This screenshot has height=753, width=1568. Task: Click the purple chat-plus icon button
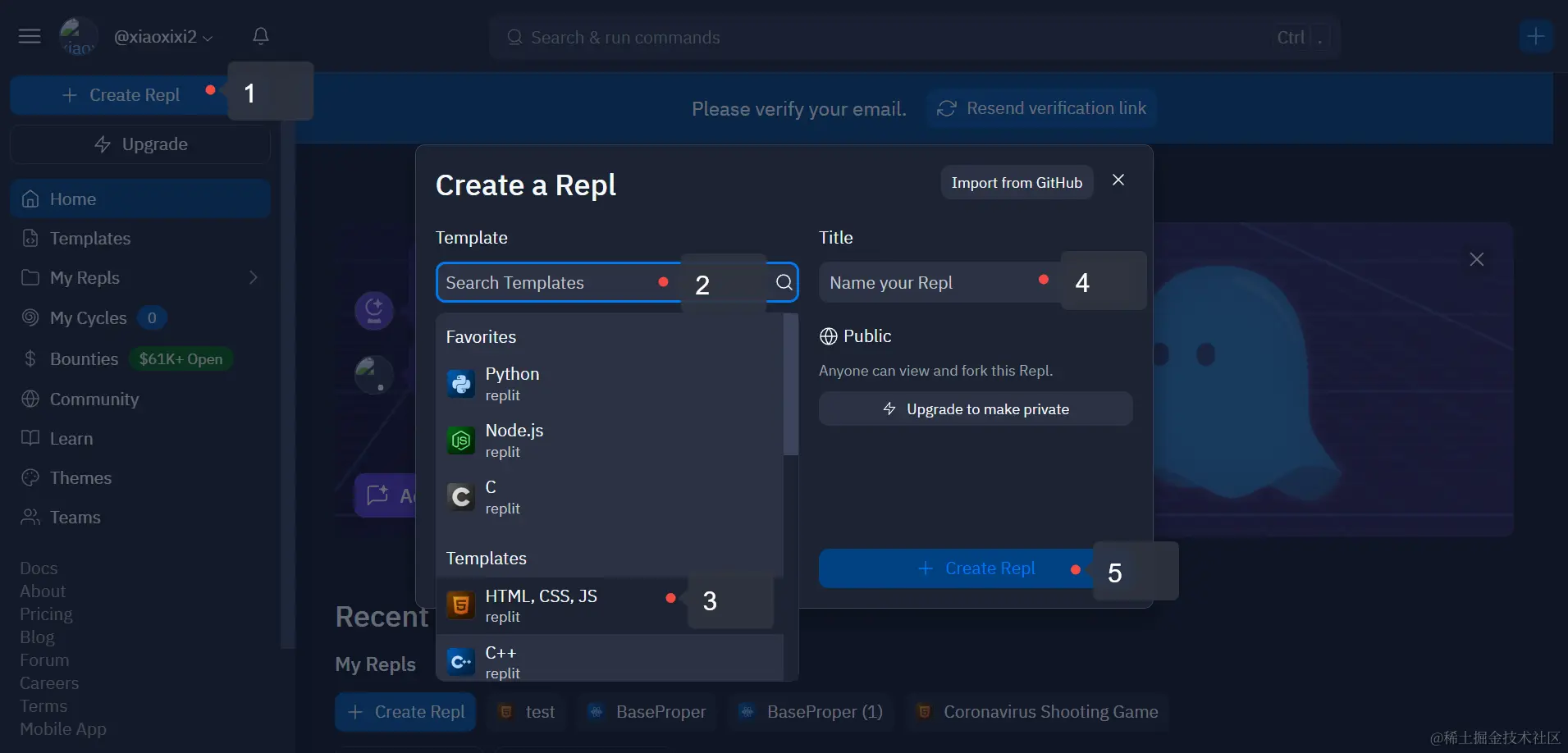point(384,495)
